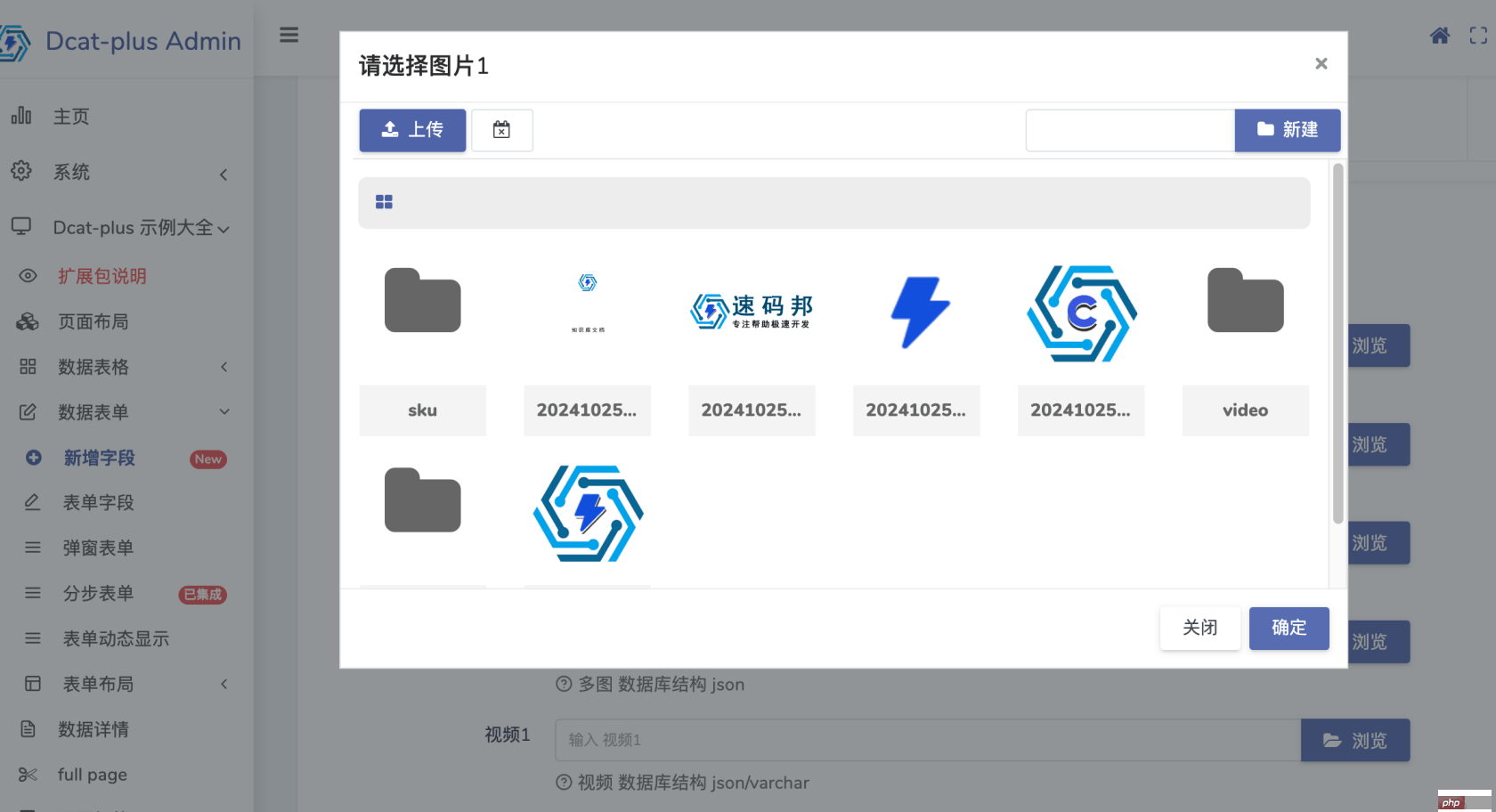1496x812 pixels.
Task: Click the document icon beside 数据详情
Action: pyautogui.click(x=28, y=729)
